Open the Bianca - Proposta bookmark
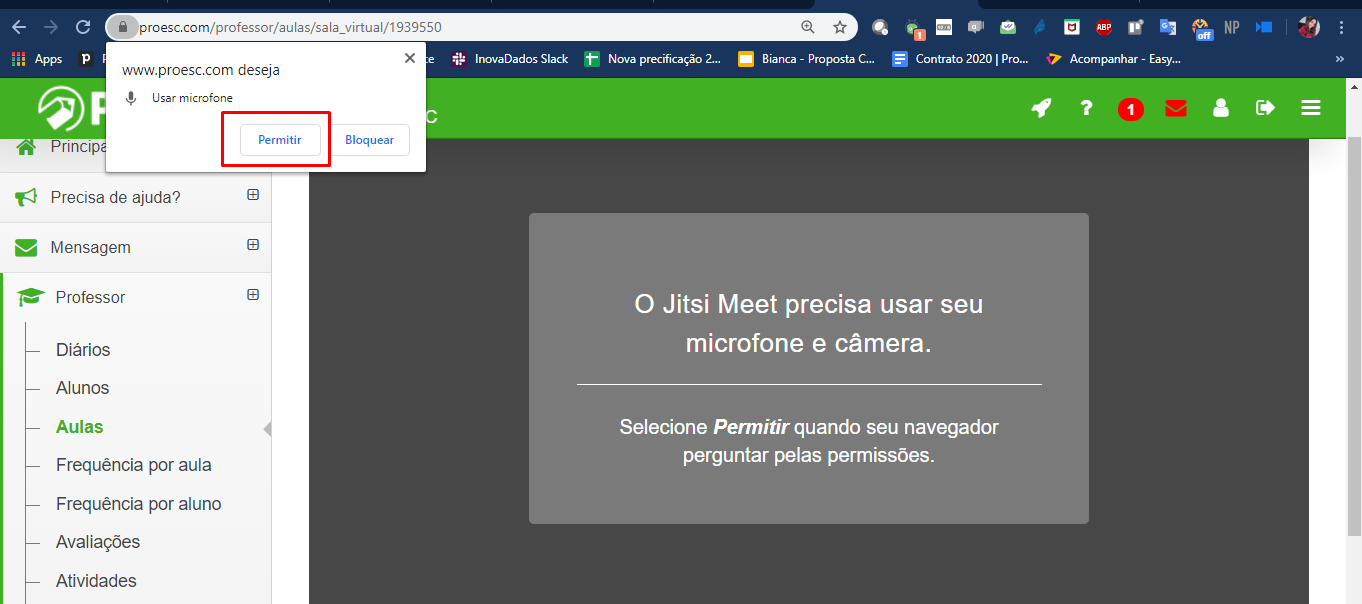1362x604 pixels. click(x=806, y=59)
